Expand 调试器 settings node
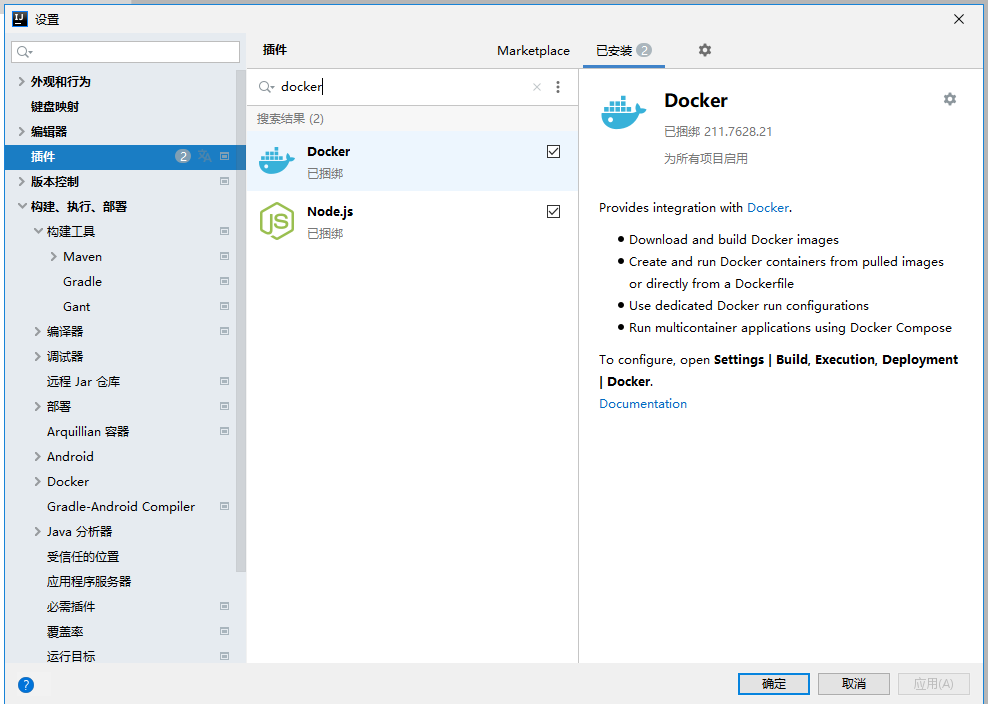Image resolution: width=988 pixels, height=704 pixels. (38, 356)
